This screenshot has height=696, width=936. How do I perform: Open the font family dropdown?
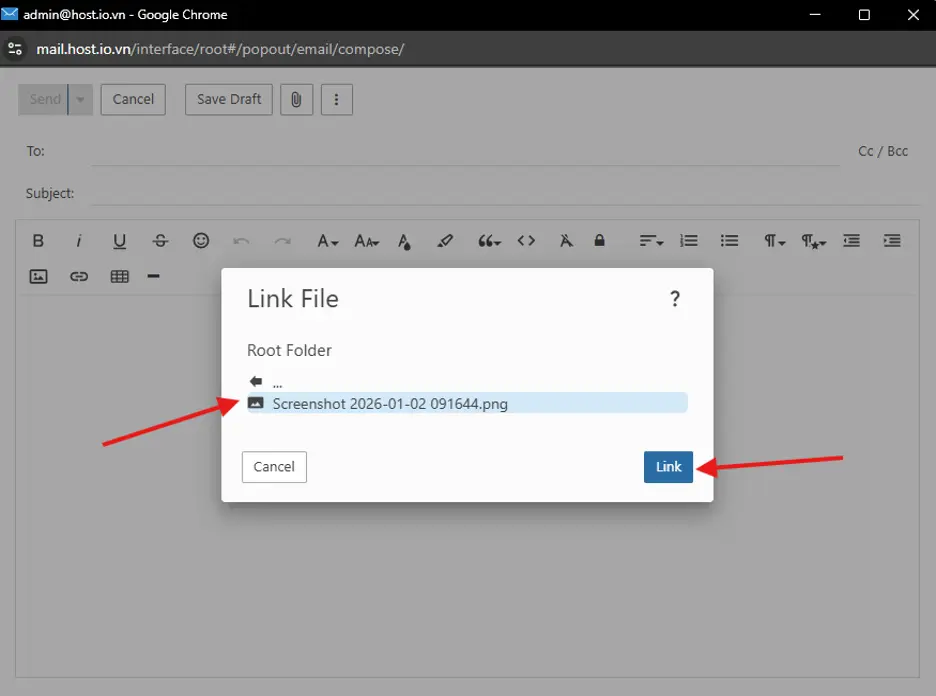point(327,241)
